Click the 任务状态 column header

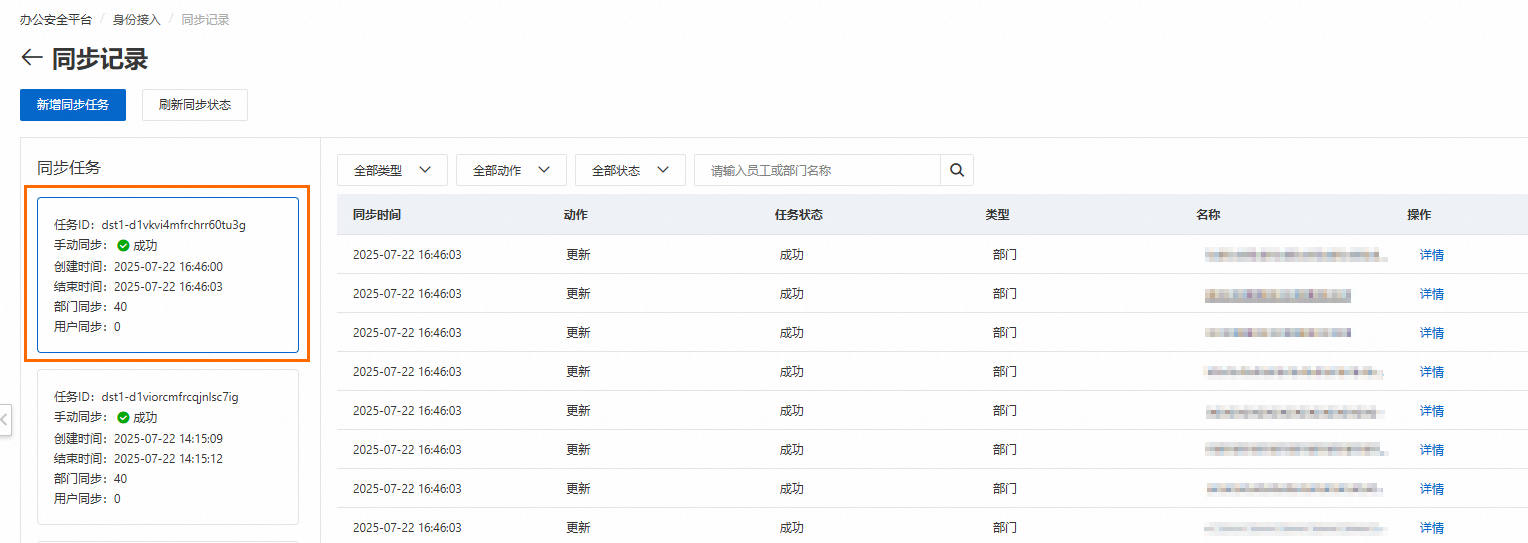(799, 215)
